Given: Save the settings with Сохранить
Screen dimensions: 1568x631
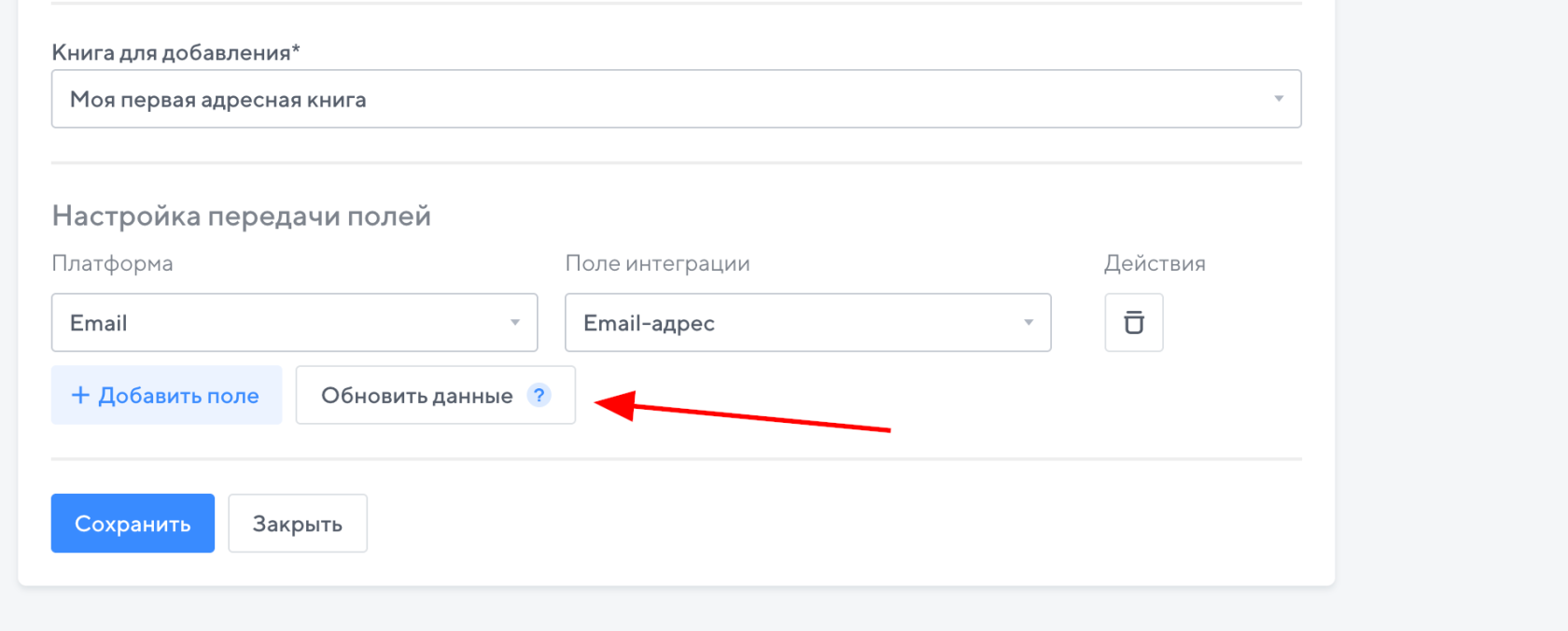Looking at the screenshot, I should [133, 524].
